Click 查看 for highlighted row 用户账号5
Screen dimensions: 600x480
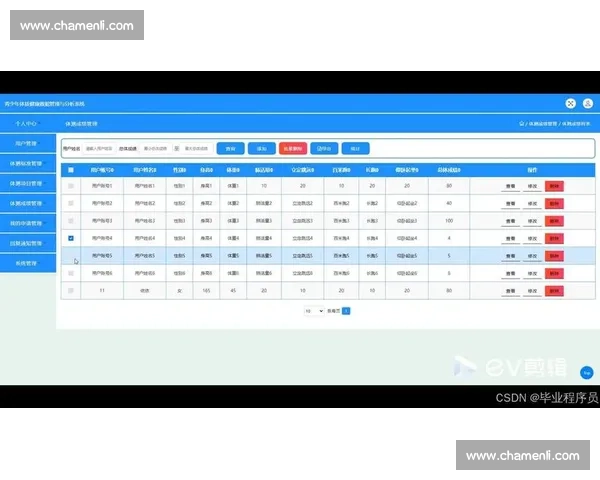point(510,256)
